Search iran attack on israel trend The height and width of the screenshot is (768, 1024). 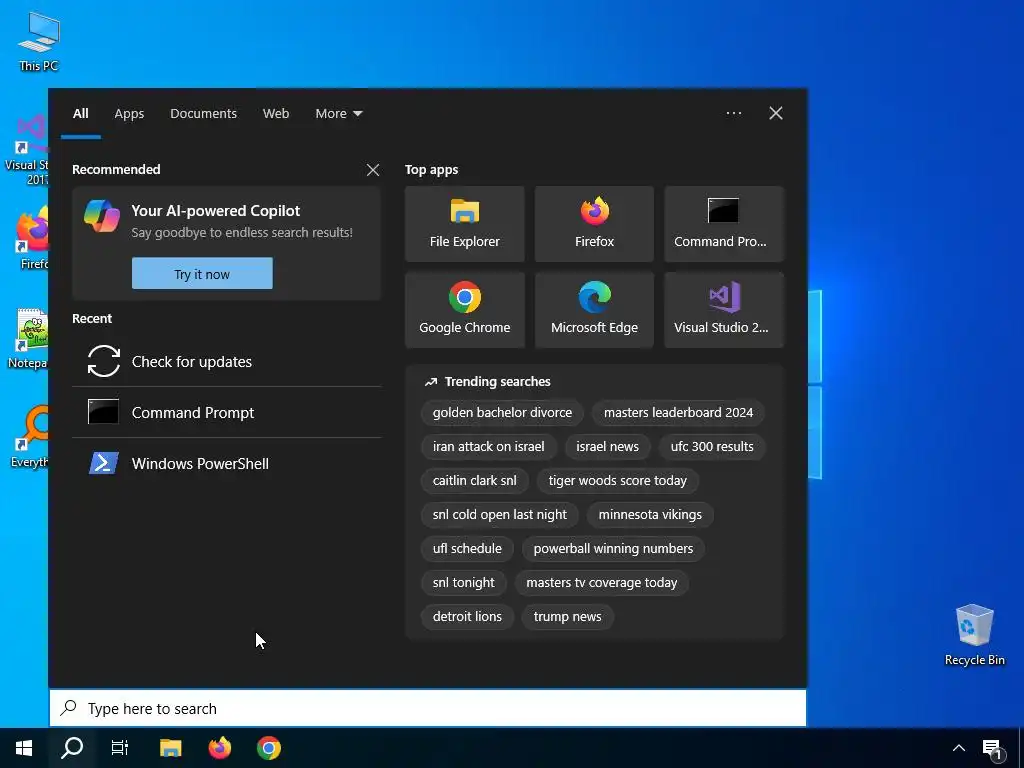click(x=488, y=446)
